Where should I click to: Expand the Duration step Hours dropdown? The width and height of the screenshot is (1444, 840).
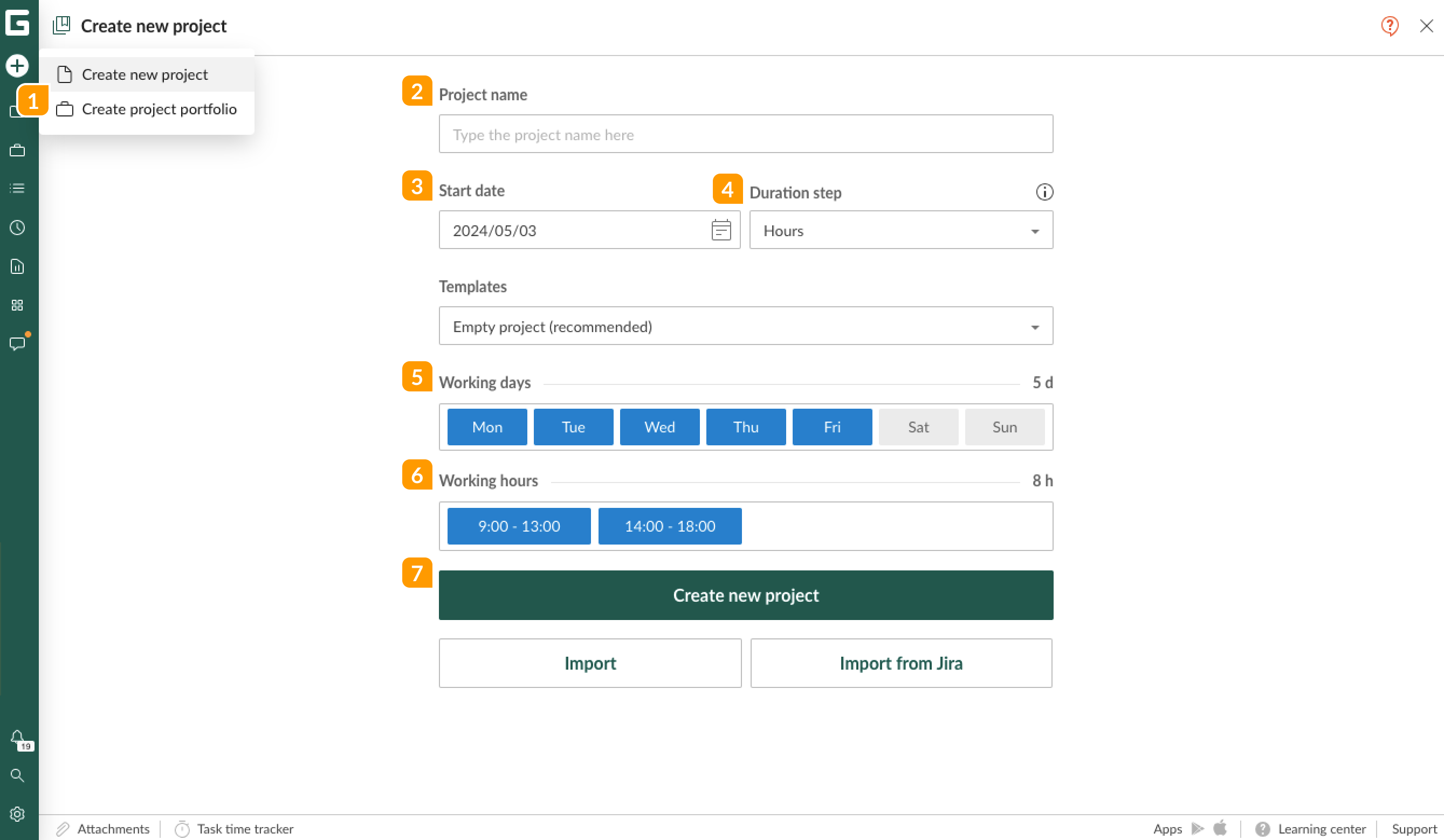[x=900, y=230]
